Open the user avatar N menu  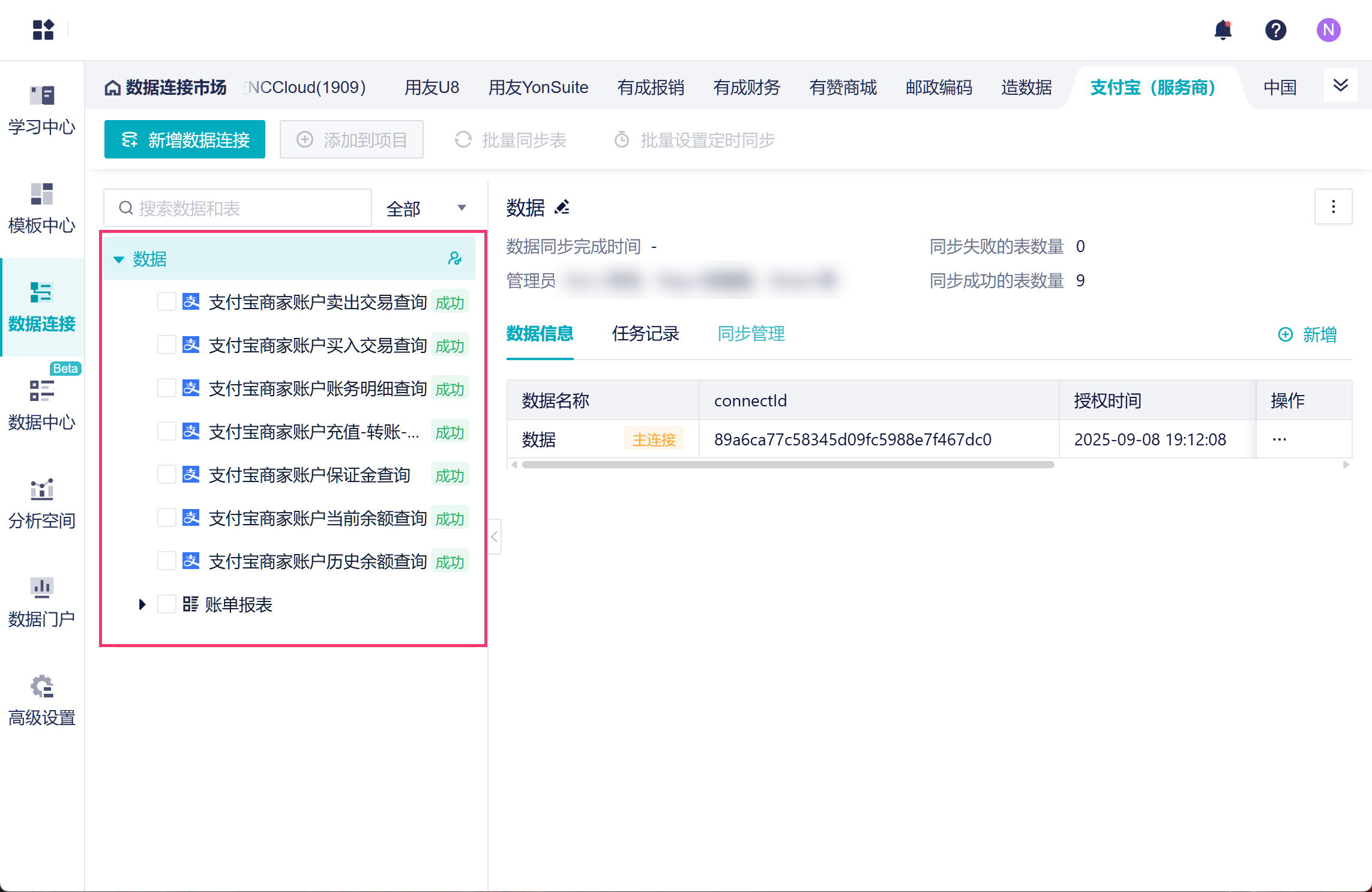coord(1328,29)
